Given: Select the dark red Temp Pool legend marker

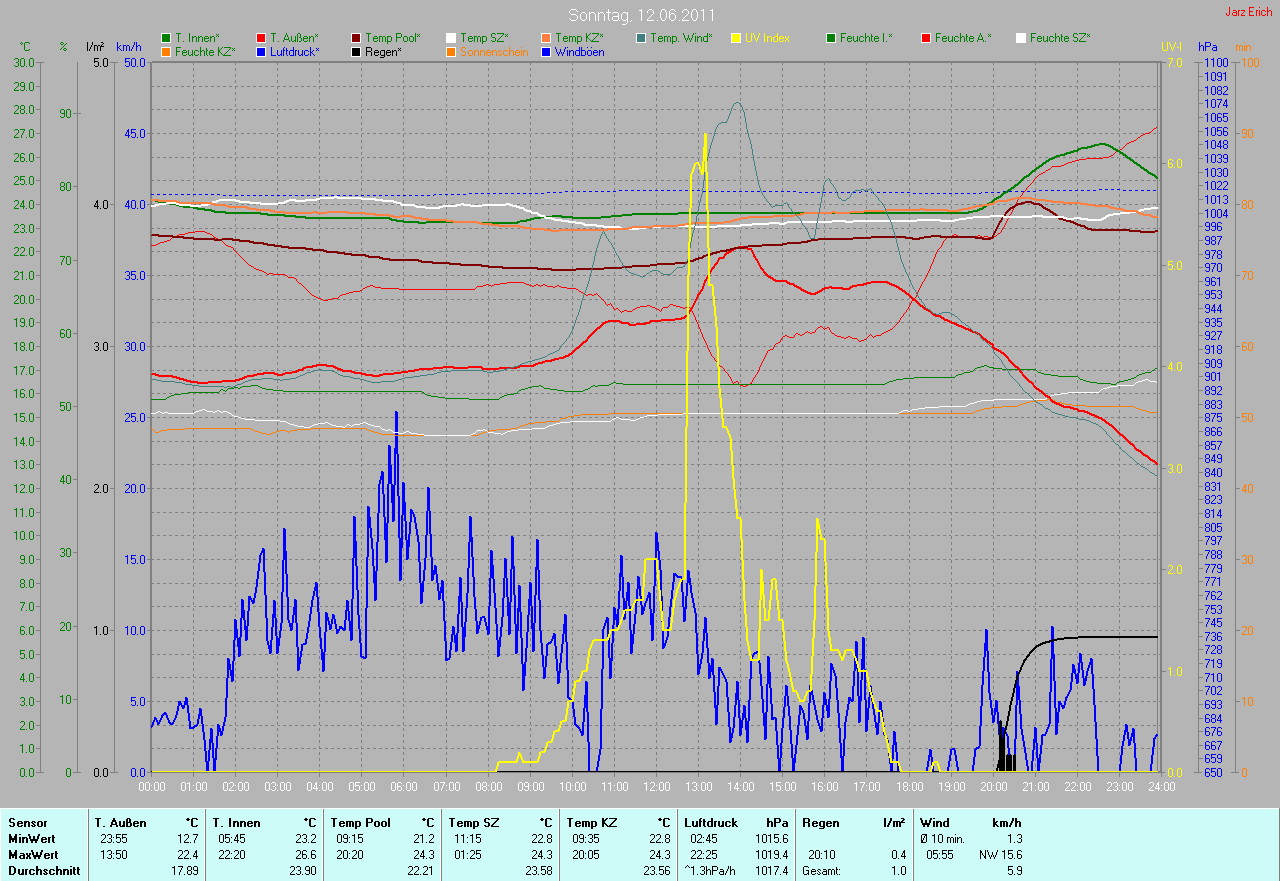Looking at the screenshot, I should [357, 38].
